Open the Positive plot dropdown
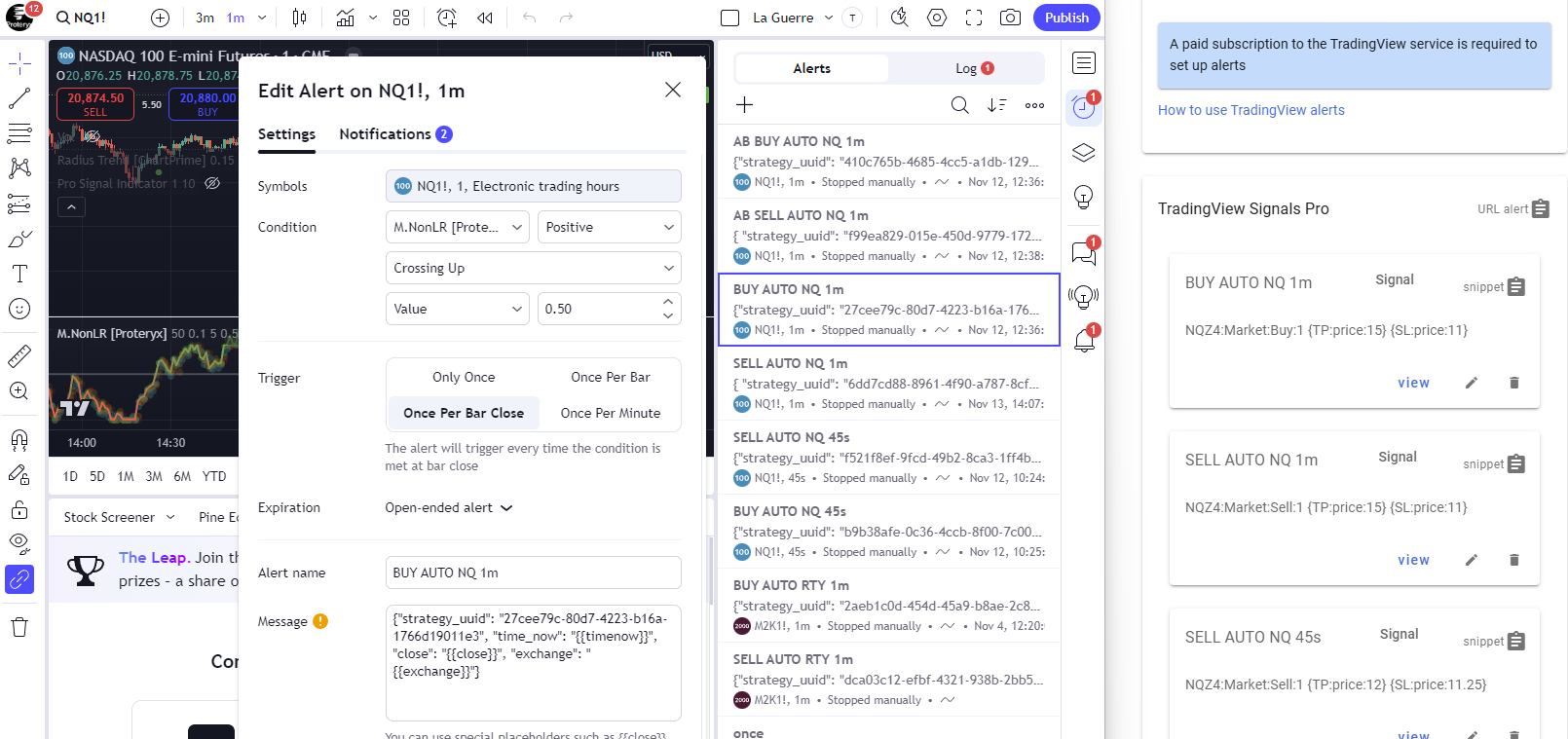Screen dimensions: 1568x739 609,227
